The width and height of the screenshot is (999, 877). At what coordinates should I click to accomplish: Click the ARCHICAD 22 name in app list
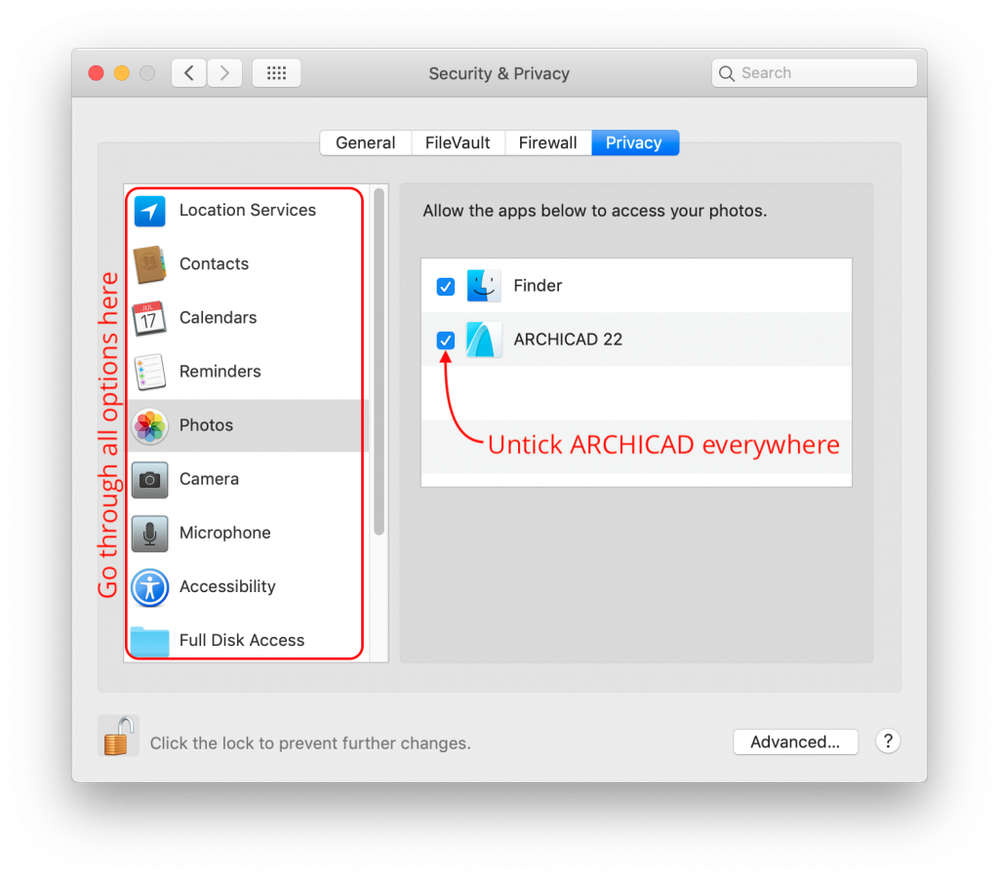coord(568,339)
